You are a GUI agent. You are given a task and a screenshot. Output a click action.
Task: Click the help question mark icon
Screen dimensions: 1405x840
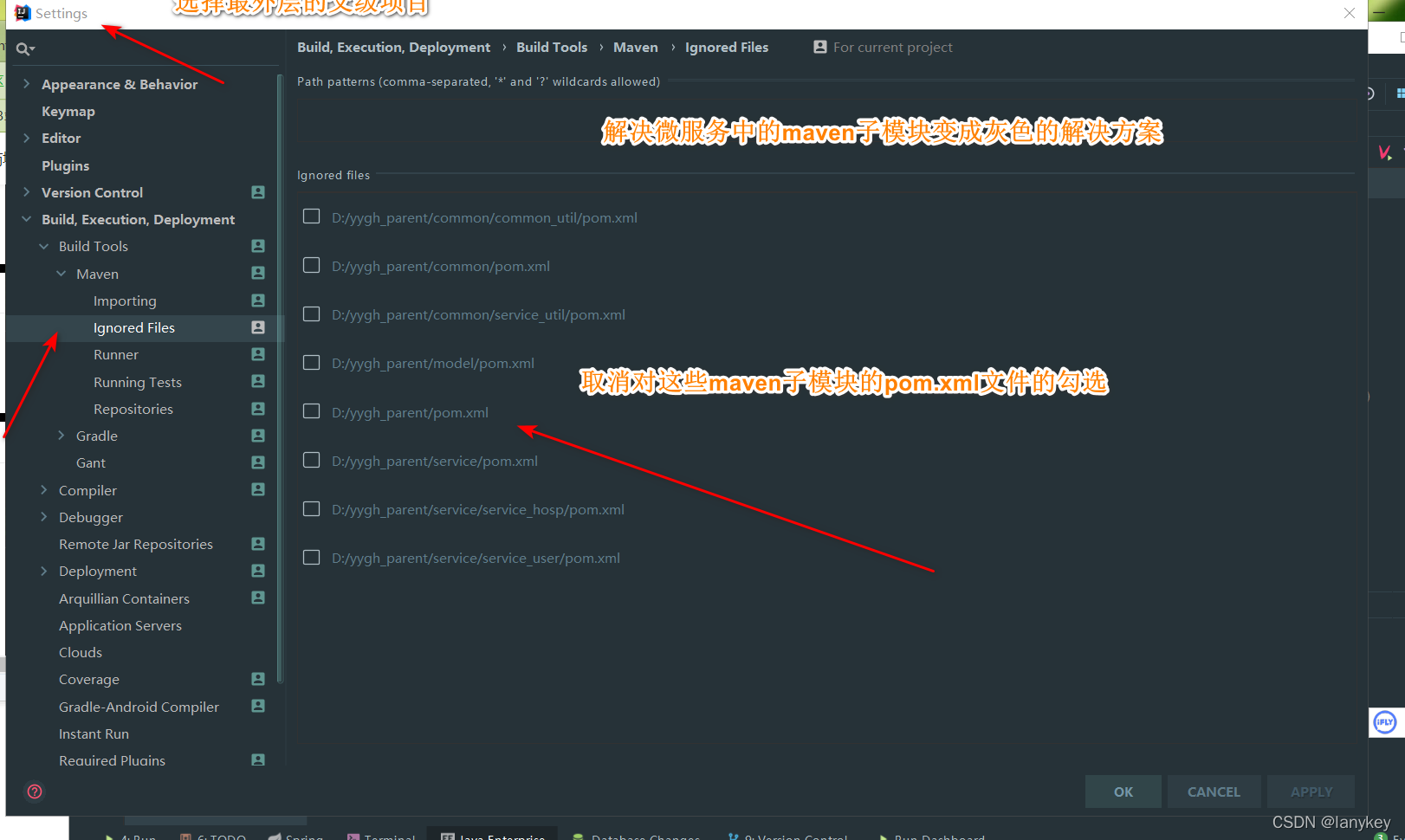[x=35, y=792]
